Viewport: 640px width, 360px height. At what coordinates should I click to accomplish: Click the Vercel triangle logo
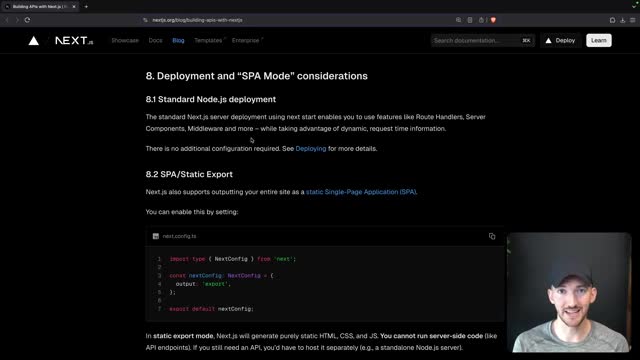click(x=33, y=40)
